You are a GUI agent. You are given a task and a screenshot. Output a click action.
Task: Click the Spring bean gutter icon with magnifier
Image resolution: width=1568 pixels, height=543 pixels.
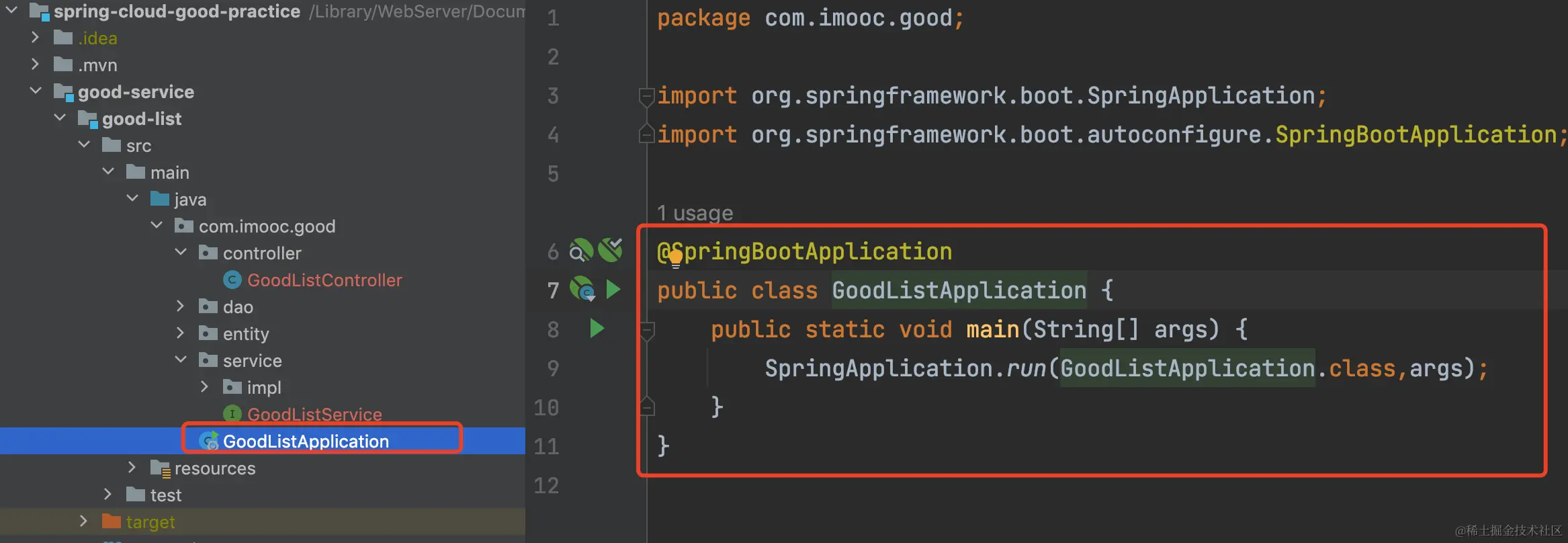(x=580, y=251)
